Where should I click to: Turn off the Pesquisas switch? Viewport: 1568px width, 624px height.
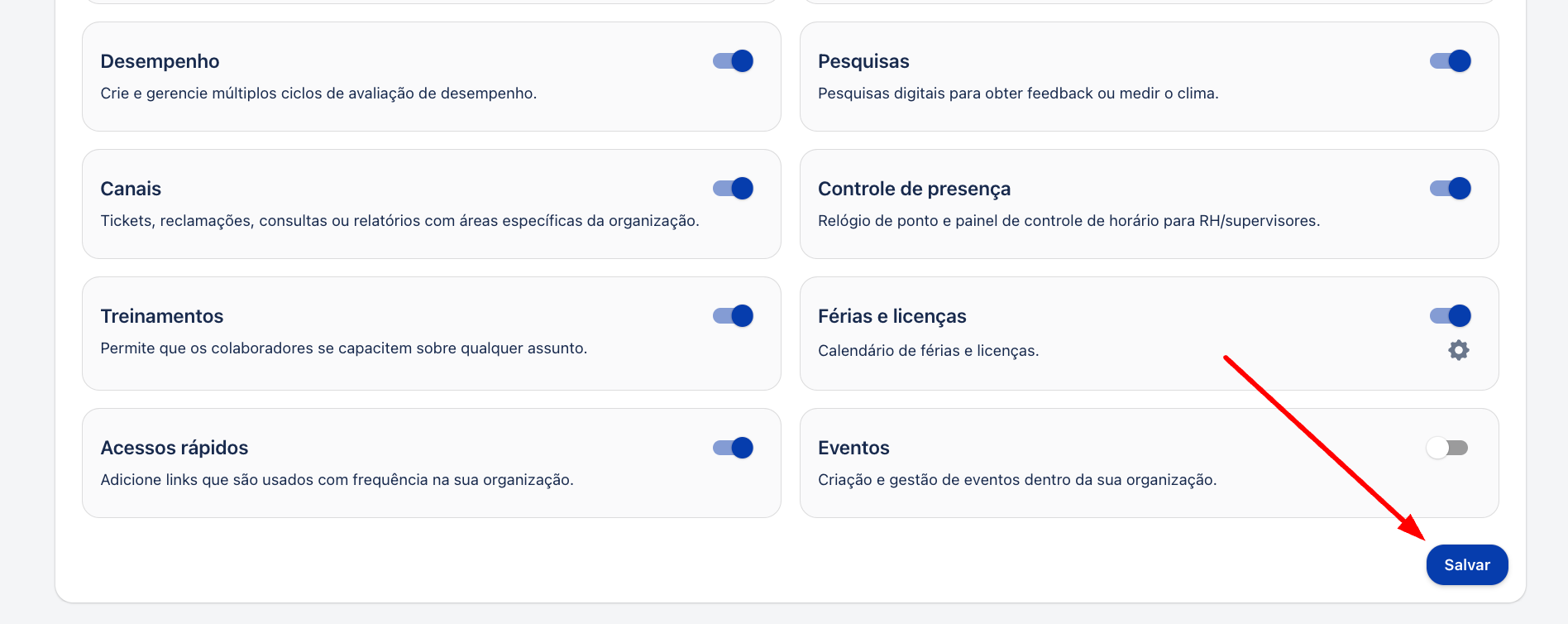point(1451,61)
